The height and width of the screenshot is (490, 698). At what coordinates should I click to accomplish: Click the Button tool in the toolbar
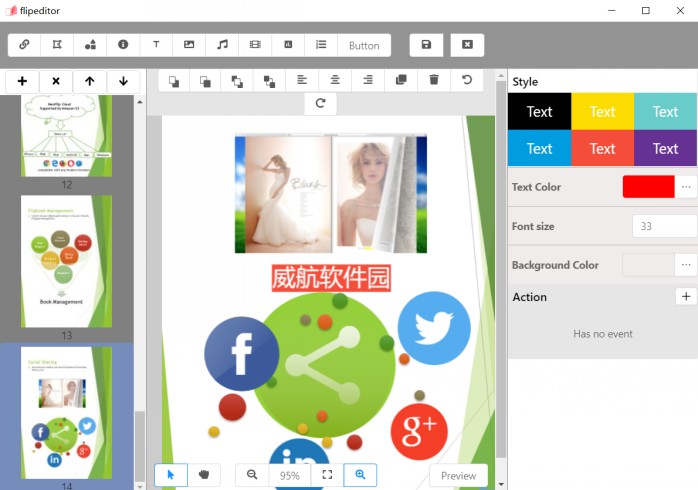tap(364, 45)
